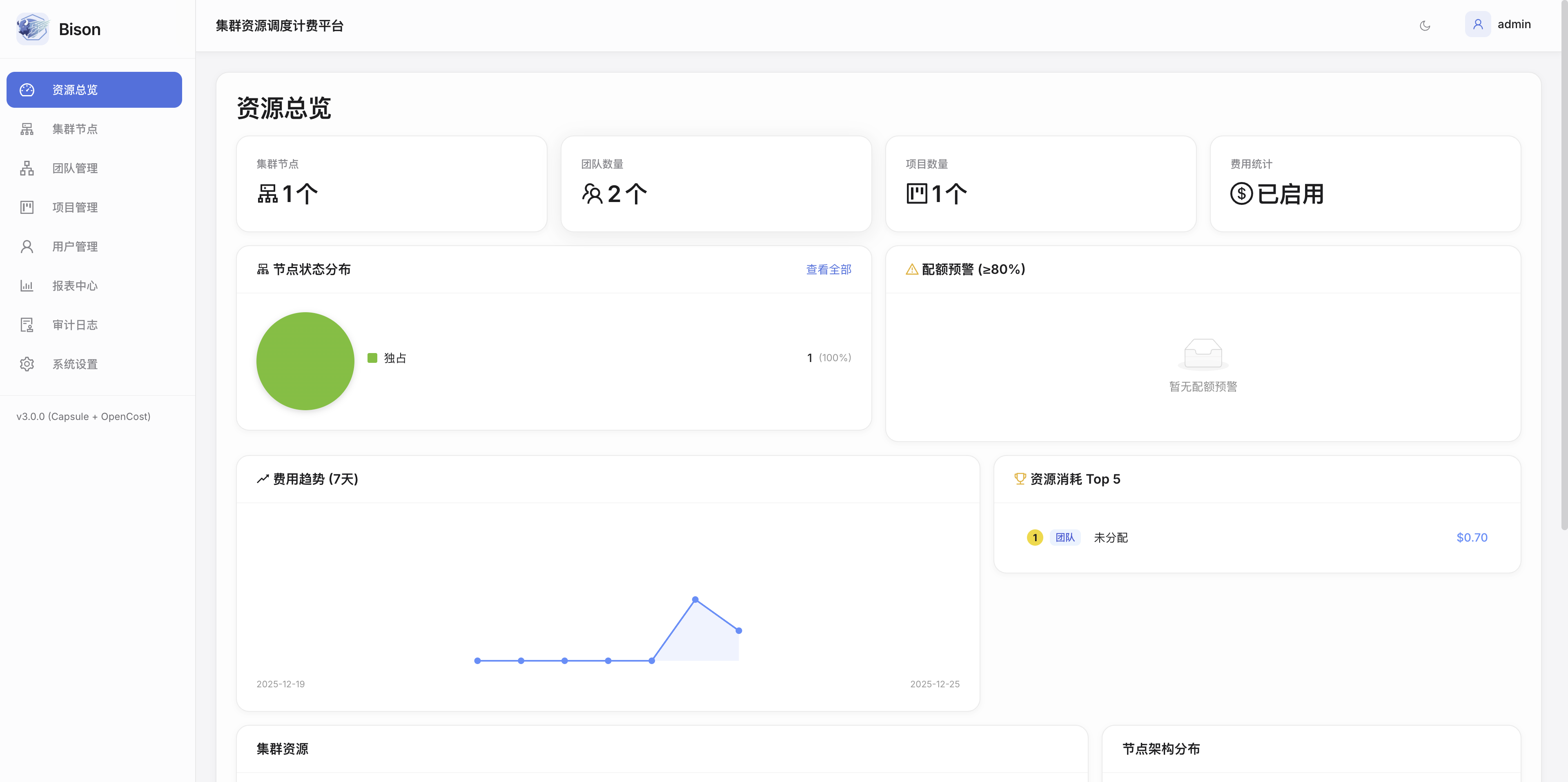Click the Bison logo in the sidebar

click(33, 29)
